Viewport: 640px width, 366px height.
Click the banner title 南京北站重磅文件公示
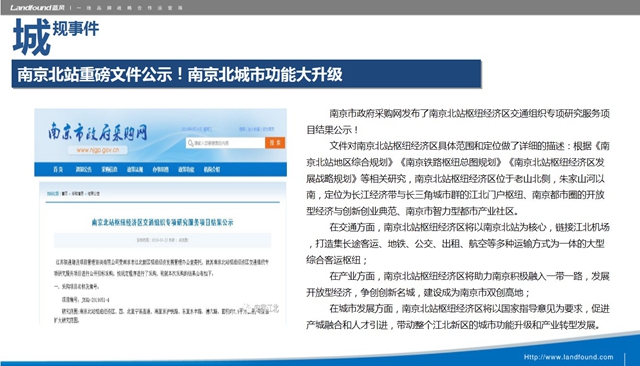click(x=95, y=74)
